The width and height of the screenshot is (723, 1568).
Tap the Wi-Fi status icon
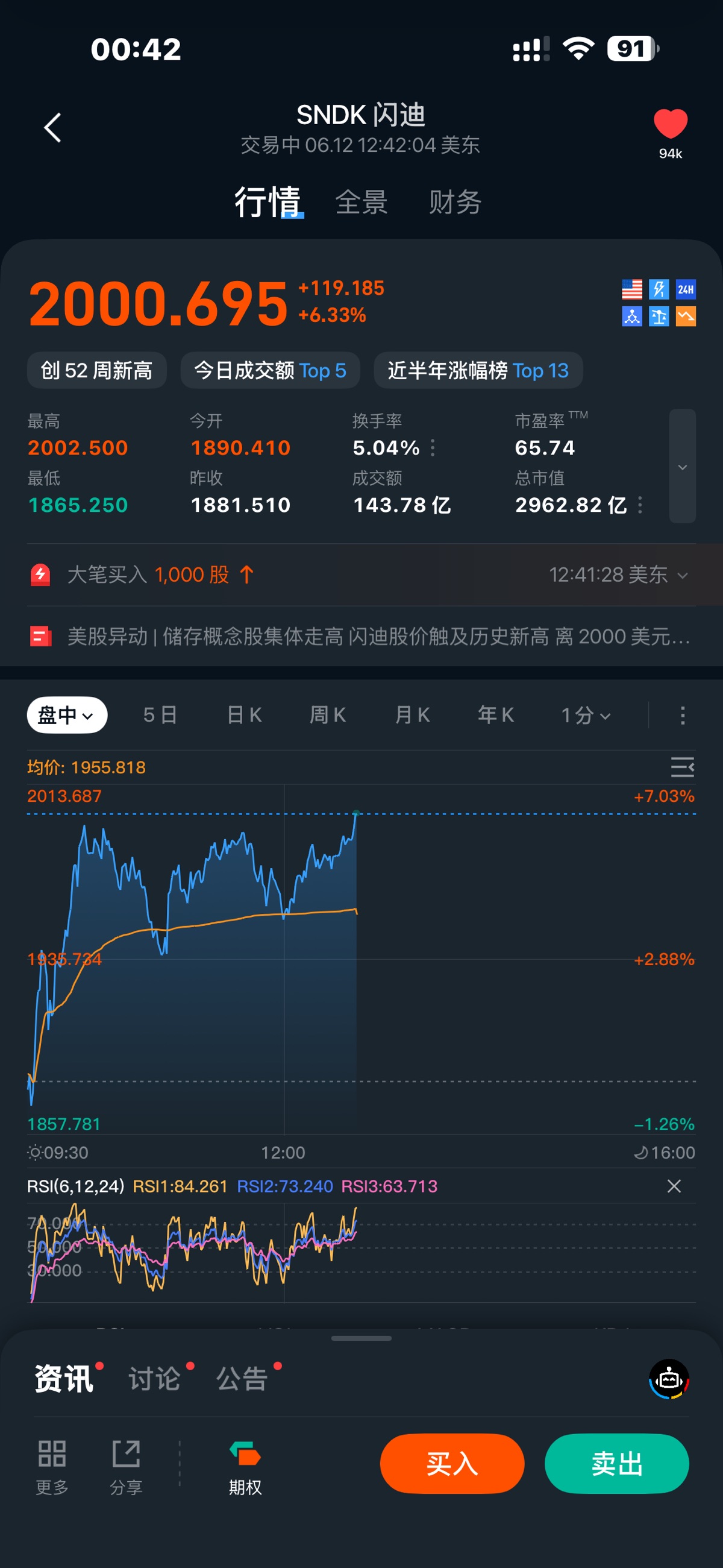(579, 48)
